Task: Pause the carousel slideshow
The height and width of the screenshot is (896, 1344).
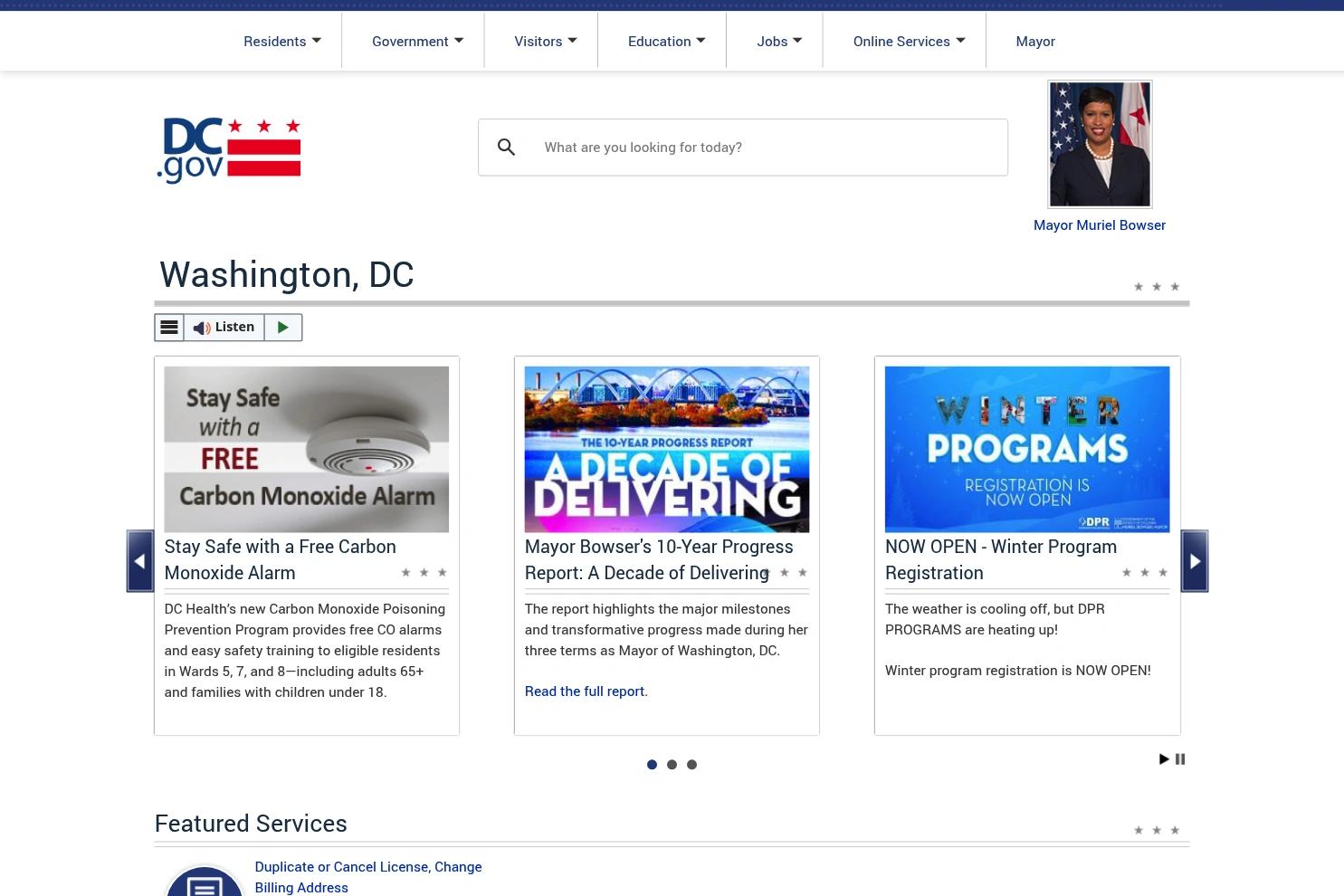Action: pos(1180,759)
